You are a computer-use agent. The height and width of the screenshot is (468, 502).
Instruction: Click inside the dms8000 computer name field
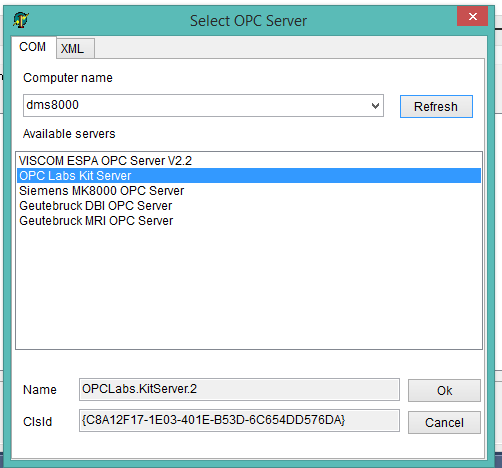(x=197, y=105)
